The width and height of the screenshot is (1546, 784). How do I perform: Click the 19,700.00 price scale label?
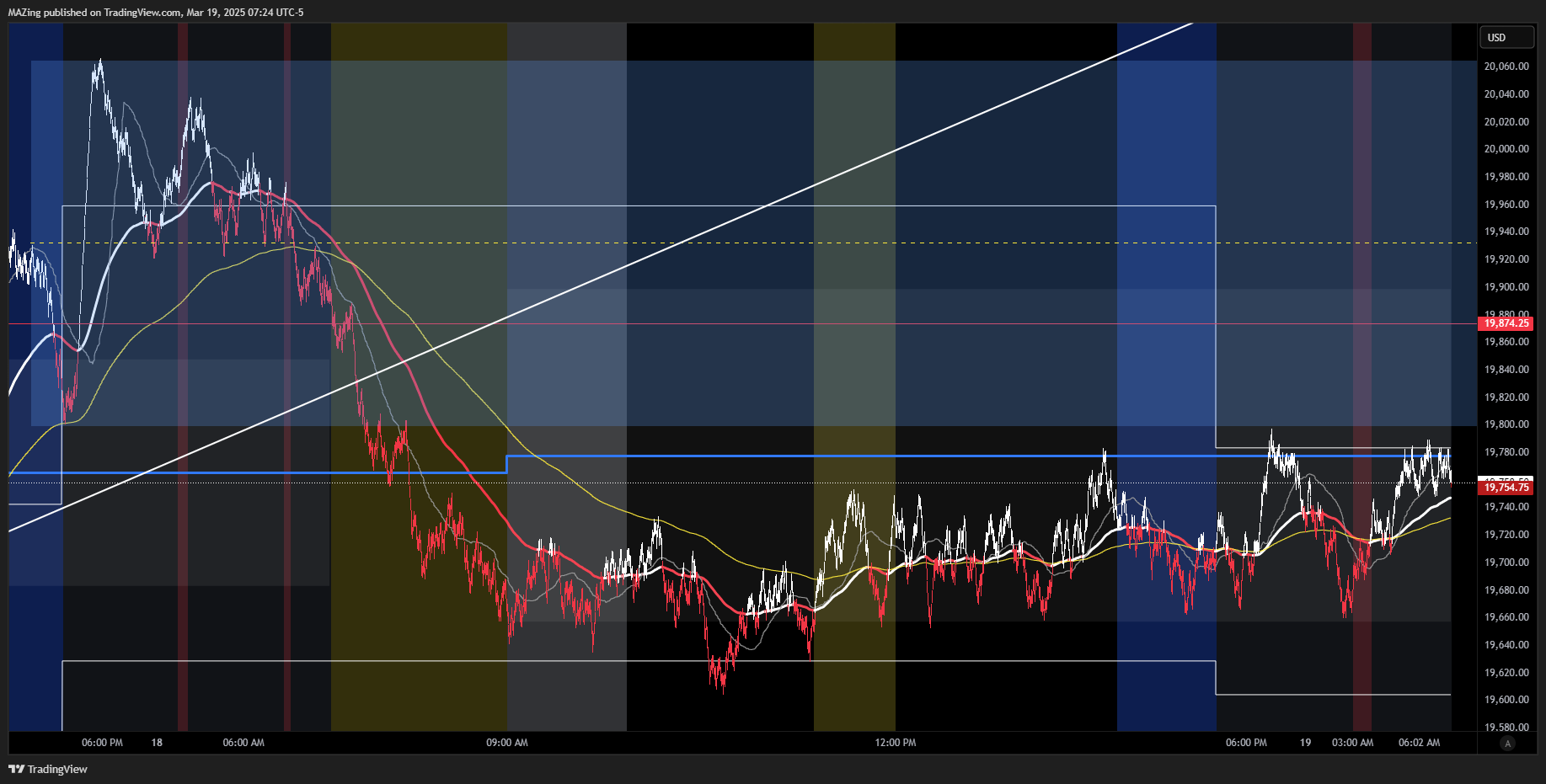pyautogui.click(x=1506, y=563)
